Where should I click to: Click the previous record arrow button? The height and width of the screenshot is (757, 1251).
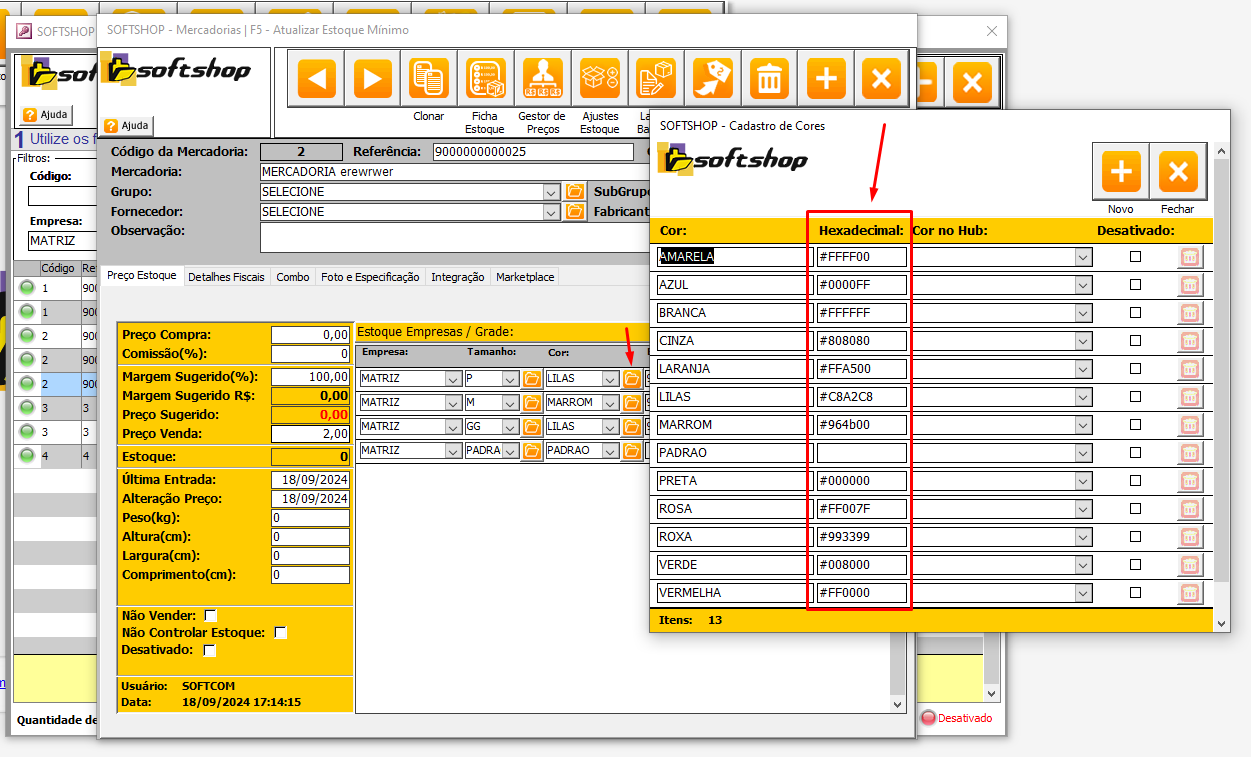pos(316,78)
